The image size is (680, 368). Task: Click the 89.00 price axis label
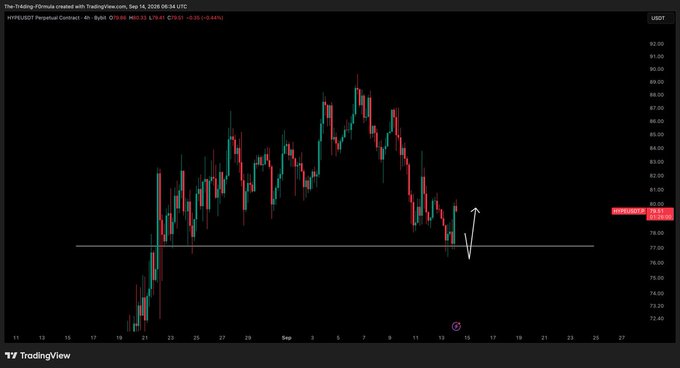point(657,82)
